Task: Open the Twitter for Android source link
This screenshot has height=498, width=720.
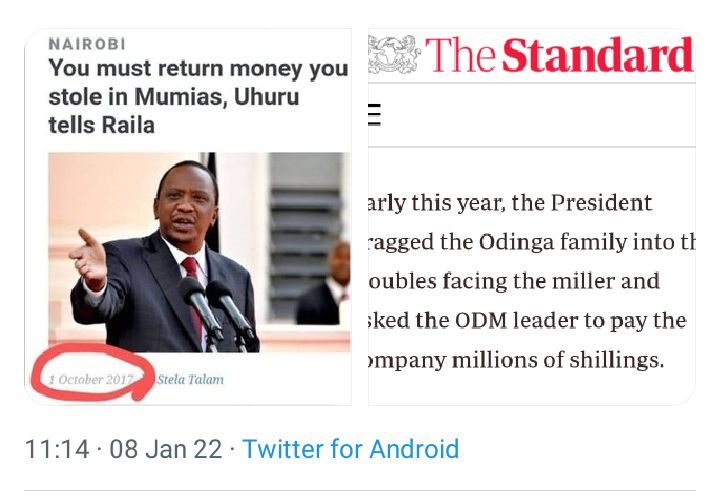Action: [350, 449]
